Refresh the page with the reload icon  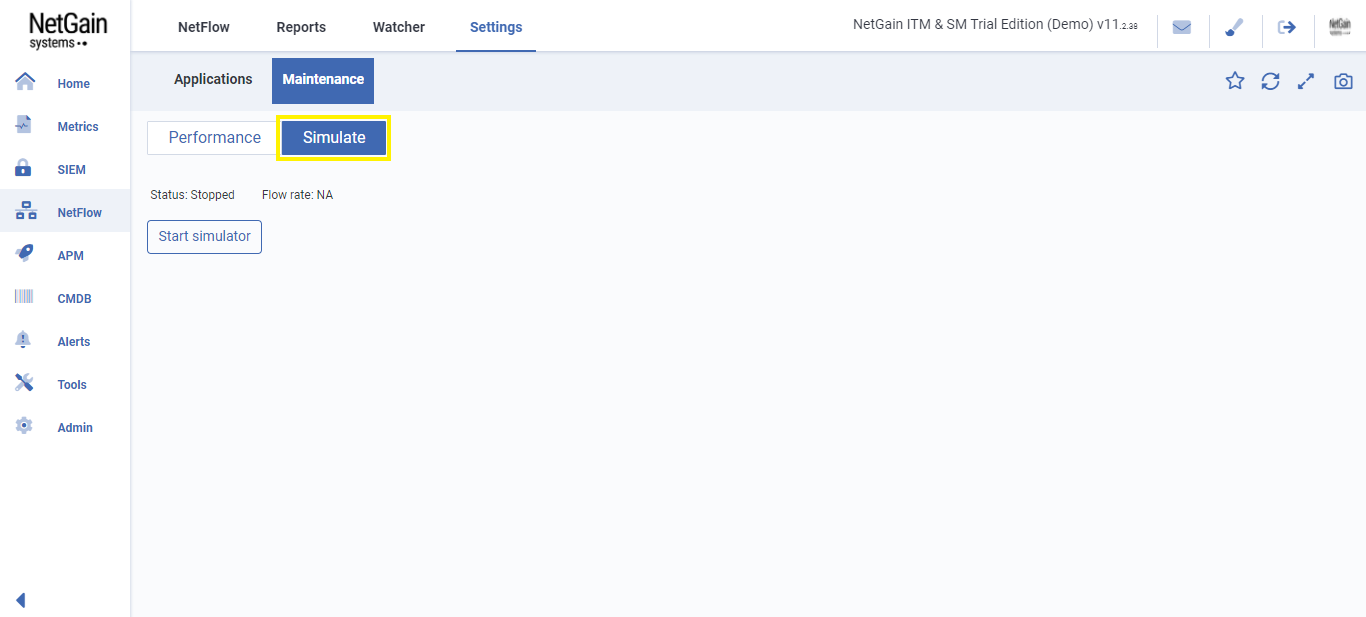click(1270, 81)
